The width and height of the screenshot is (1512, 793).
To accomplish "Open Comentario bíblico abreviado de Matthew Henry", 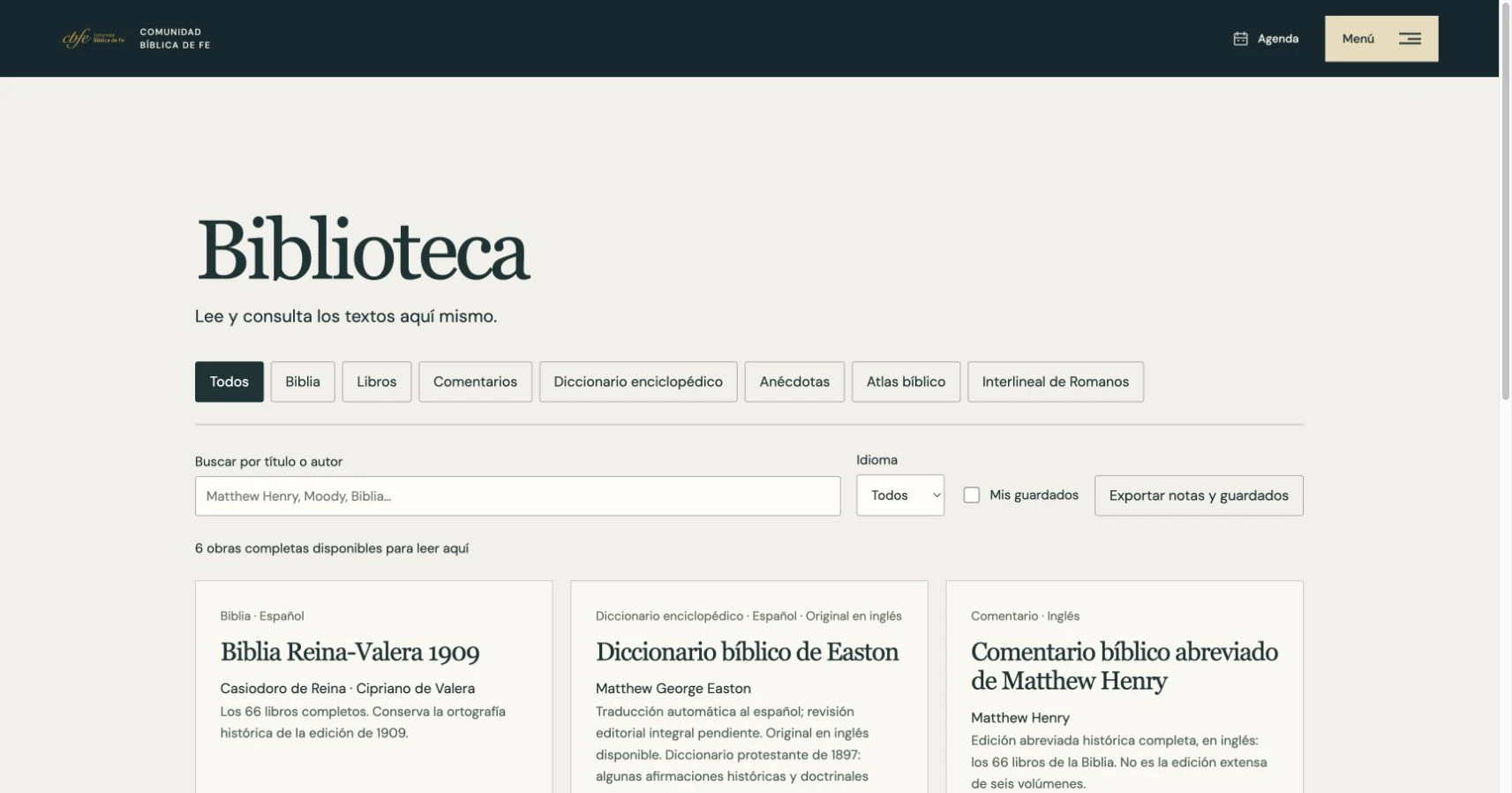I will click(1125, 667).
